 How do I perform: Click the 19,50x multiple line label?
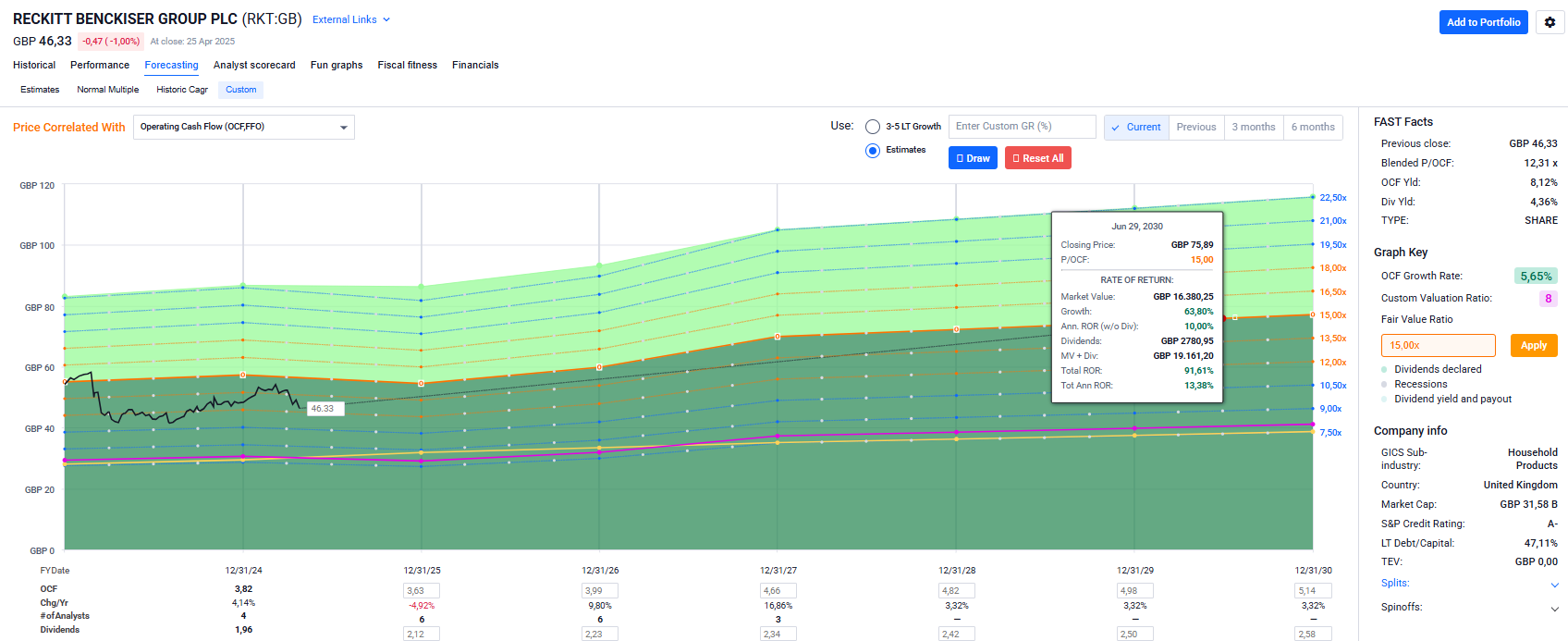coord(1333,245)
